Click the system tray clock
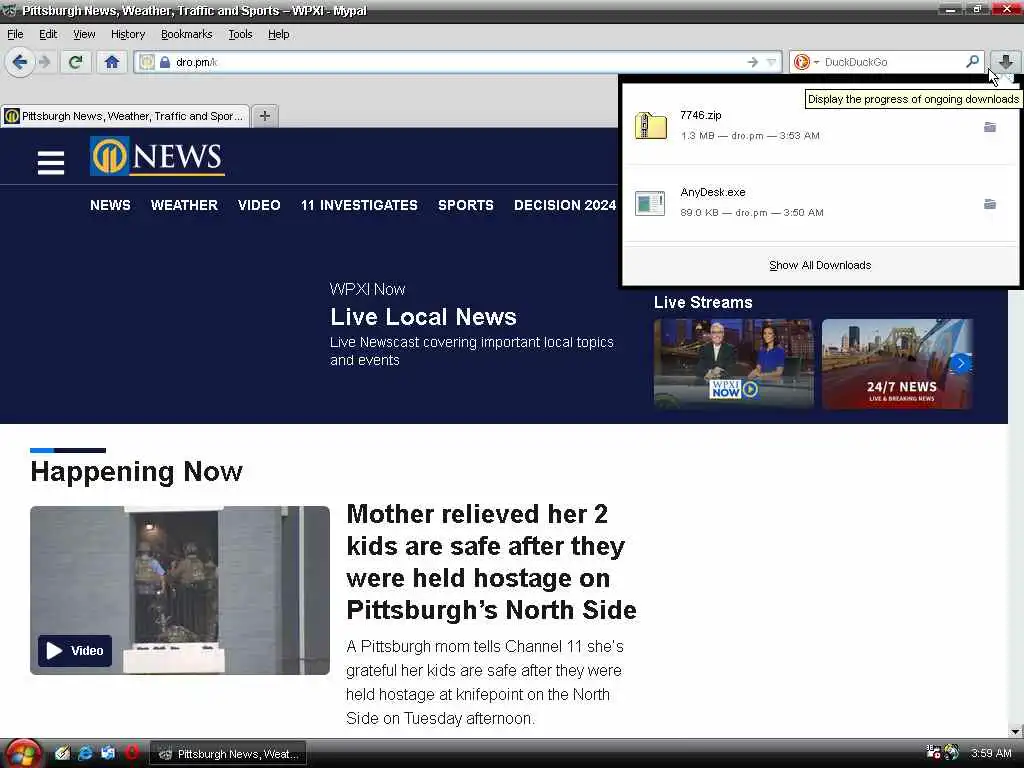 [x=991, y=753]
